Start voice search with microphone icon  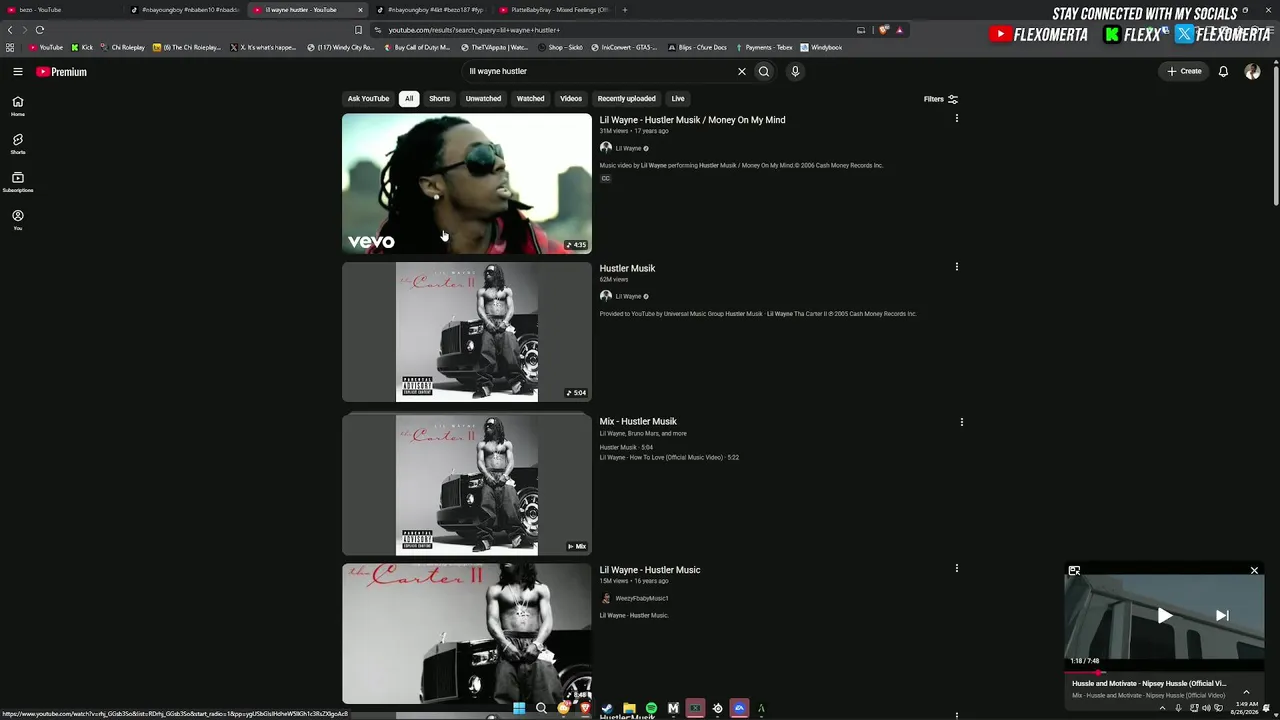[795, 72]
